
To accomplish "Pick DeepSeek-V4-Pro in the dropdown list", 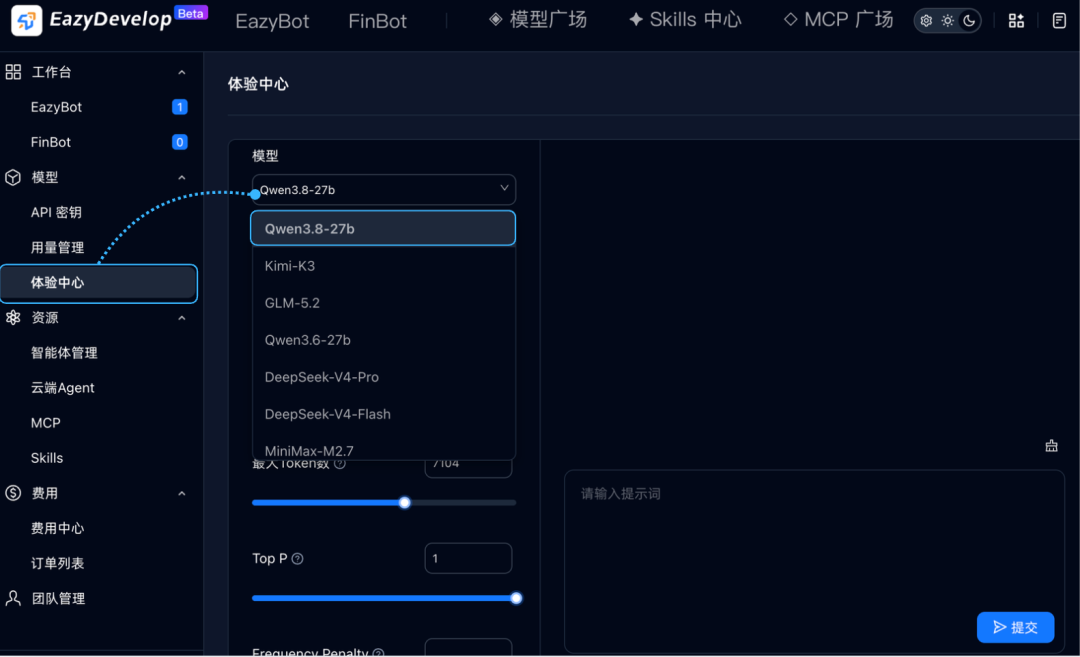I will [x=383, y=377].
